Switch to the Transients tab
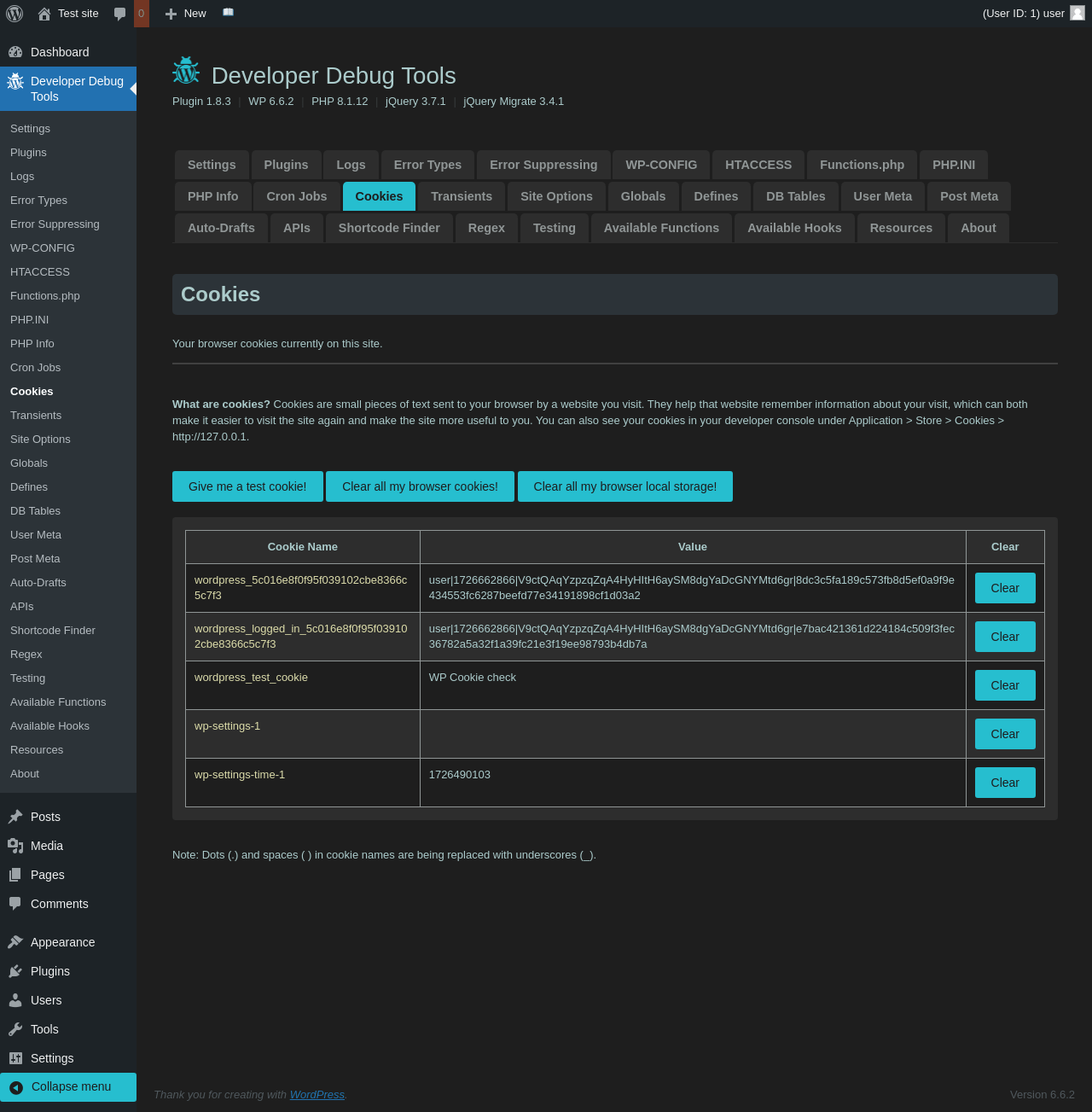1092x1112 pixels. (462, 196)
